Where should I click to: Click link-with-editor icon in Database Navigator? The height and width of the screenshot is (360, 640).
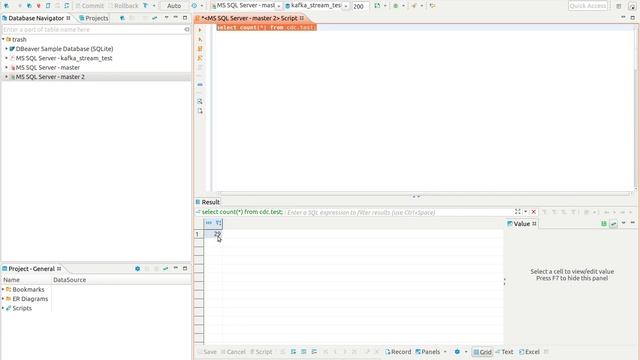click(155, 18)
